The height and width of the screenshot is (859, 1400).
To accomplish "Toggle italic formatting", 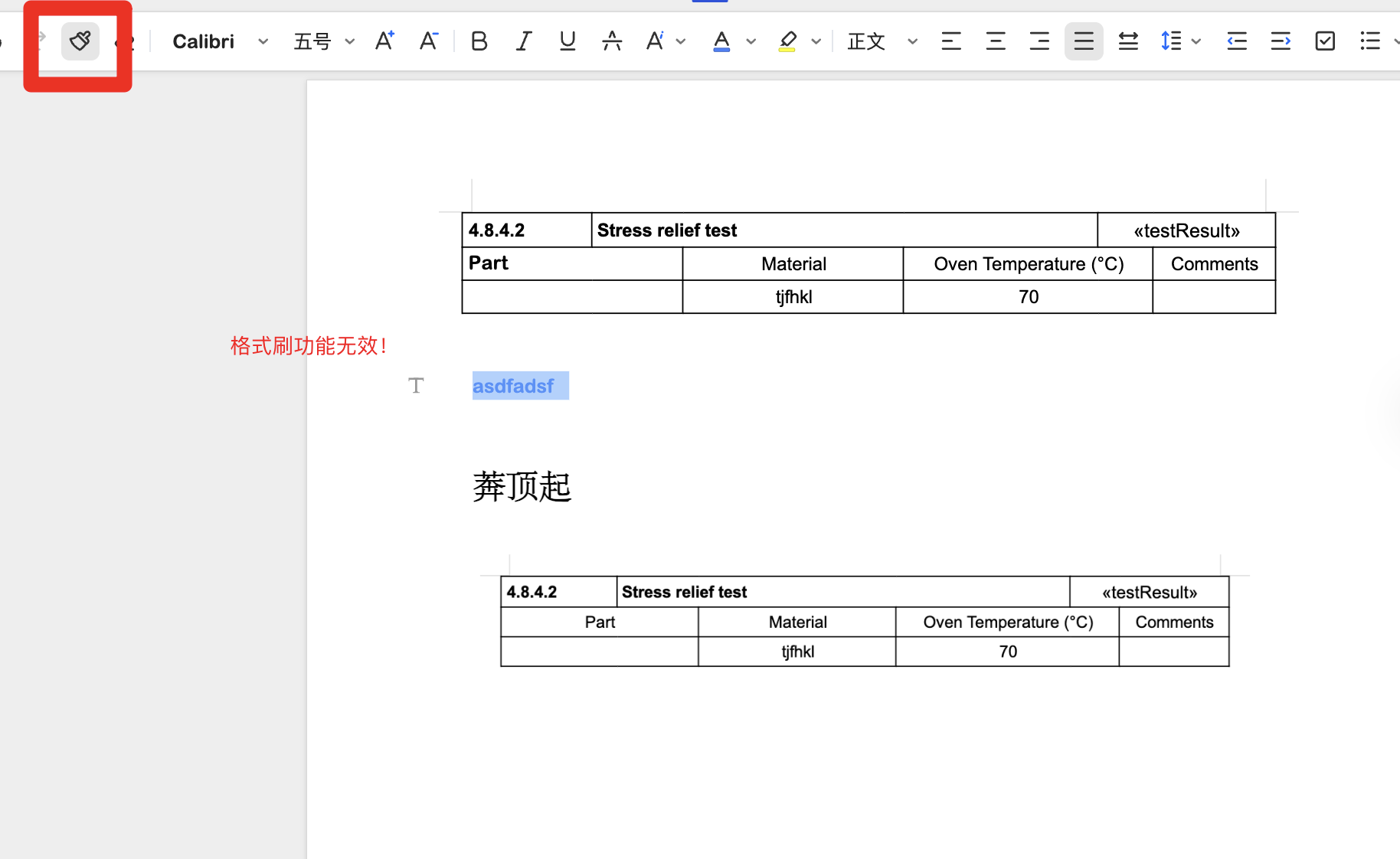I will pos(523,41).
